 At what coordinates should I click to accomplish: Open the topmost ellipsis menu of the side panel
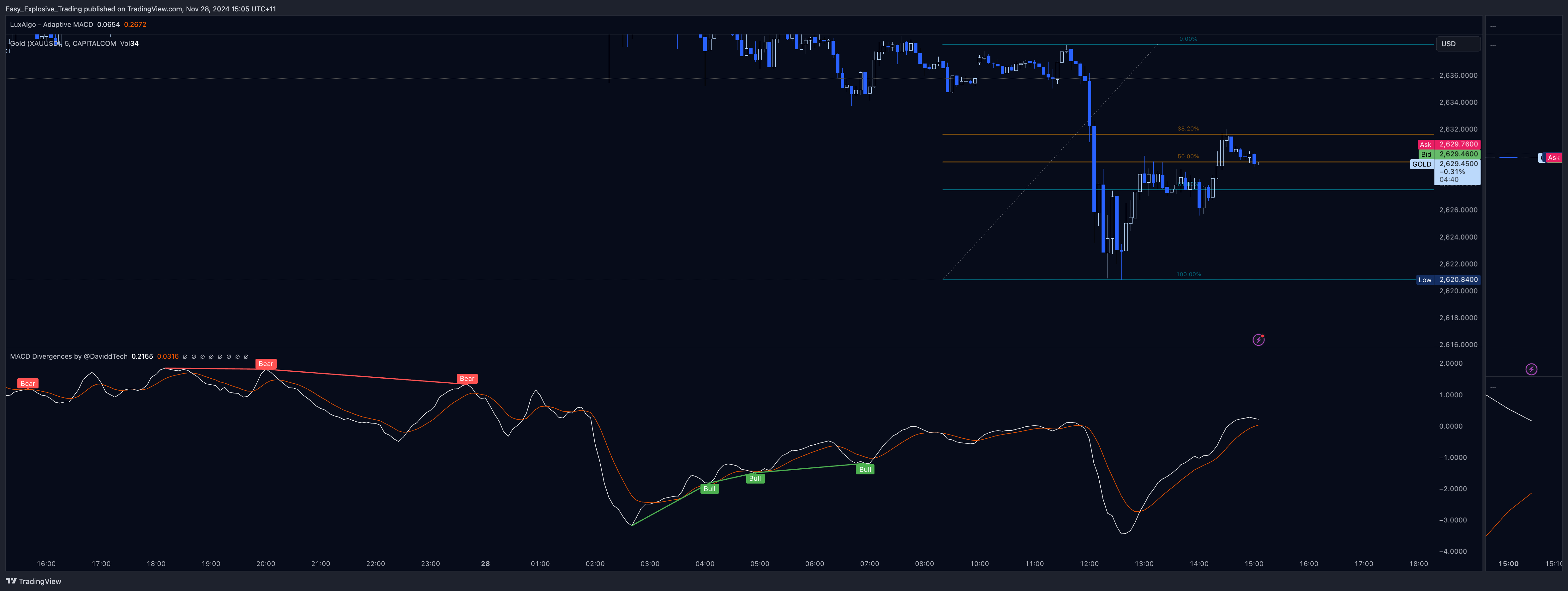pyautogui.click(x=1493, y=26)
